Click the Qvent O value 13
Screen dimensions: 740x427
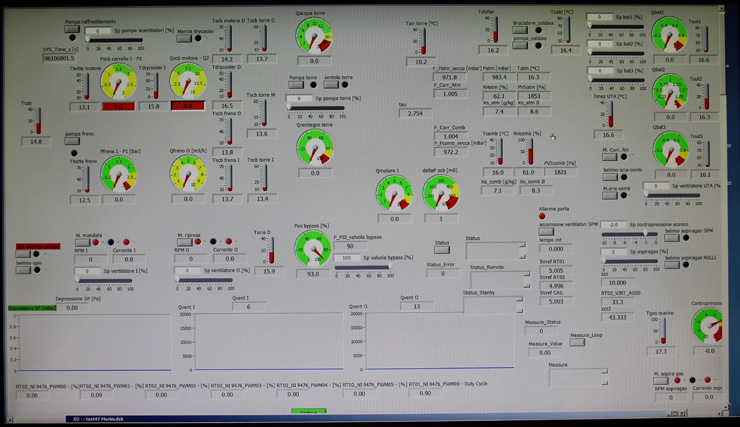417,307
